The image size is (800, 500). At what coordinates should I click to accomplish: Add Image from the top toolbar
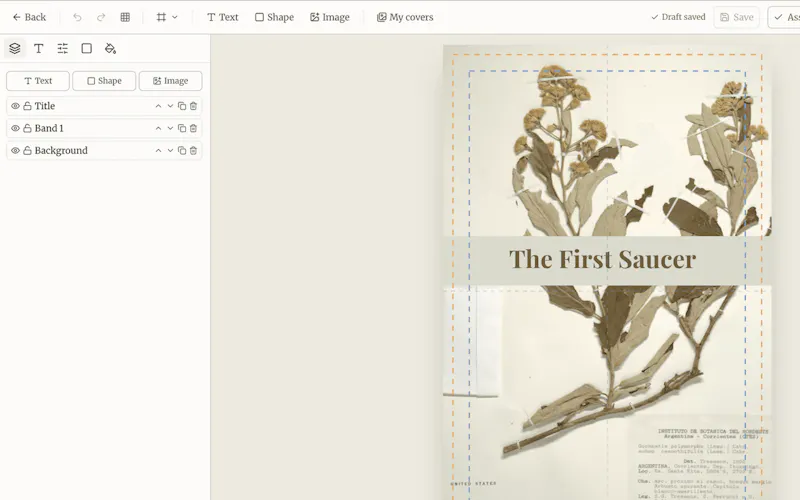pos(330,17)
